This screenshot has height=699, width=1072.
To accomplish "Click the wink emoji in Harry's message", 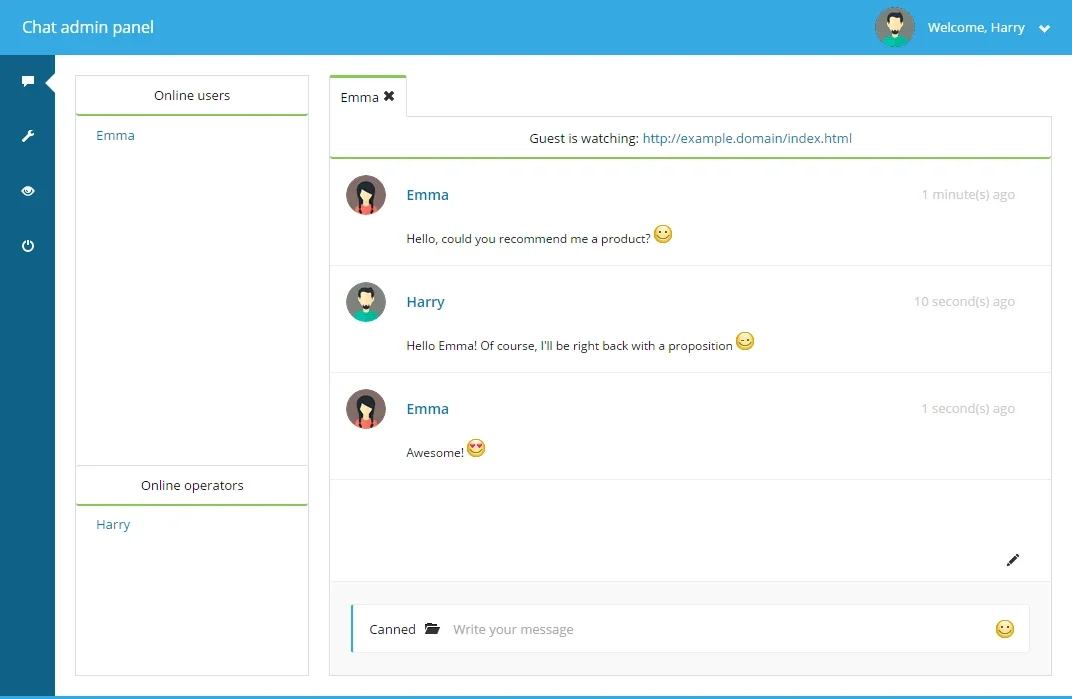I will pyautogui.click(x=745, y=341).
